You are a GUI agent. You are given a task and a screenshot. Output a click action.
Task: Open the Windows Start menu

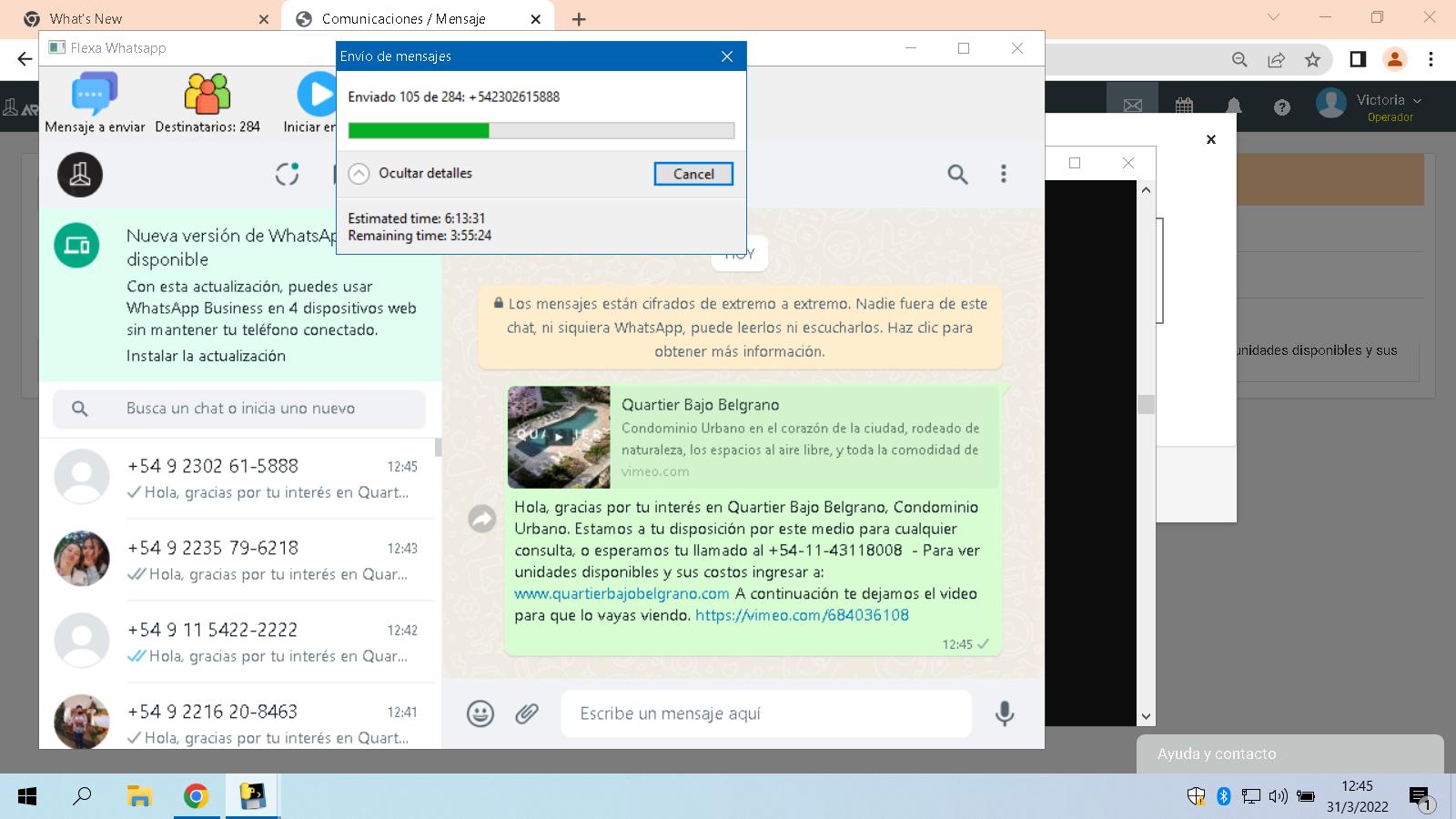pyautogui.click(x=27, y=796)
